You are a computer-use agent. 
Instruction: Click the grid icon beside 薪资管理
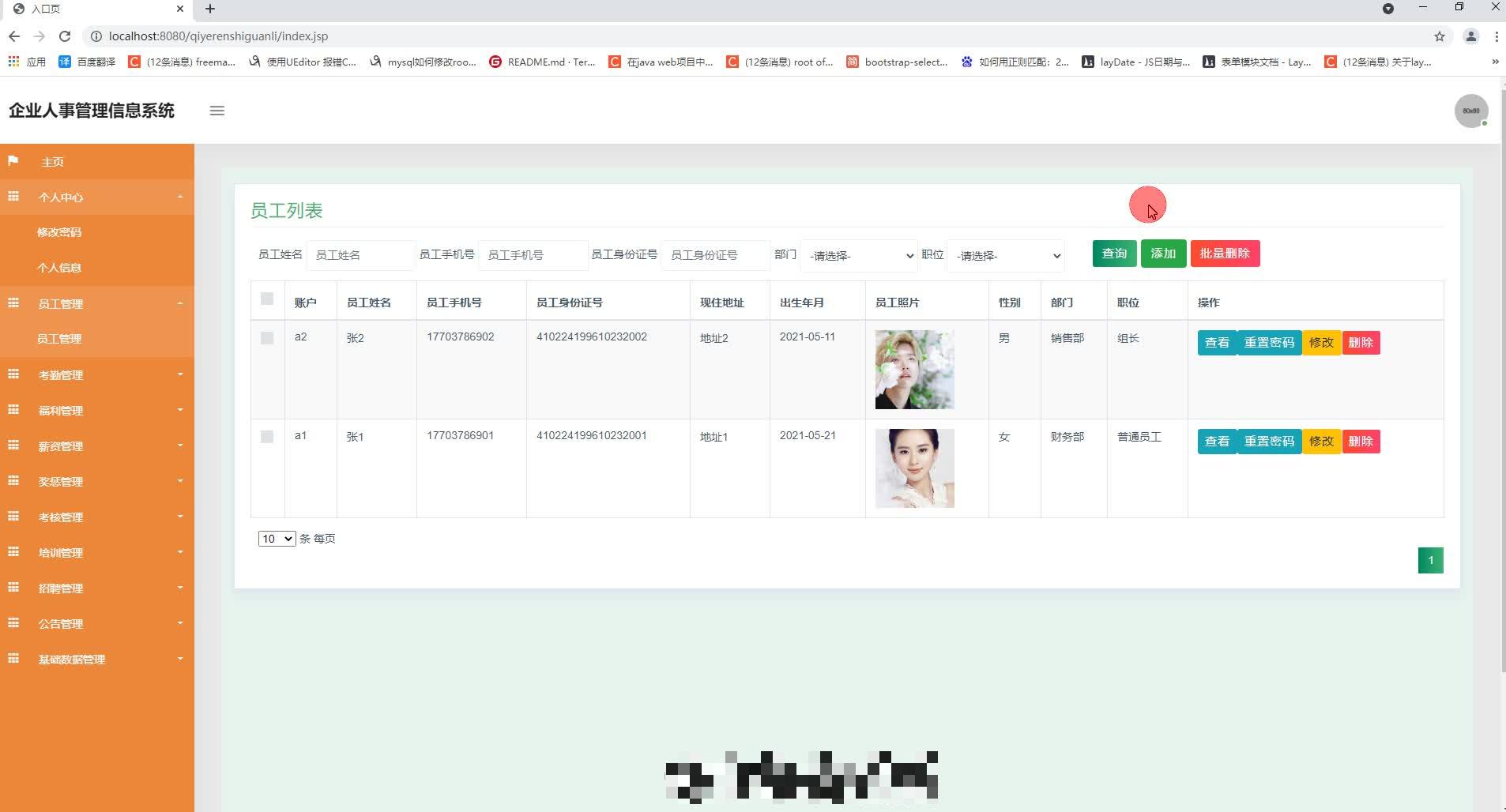[13, 445]
